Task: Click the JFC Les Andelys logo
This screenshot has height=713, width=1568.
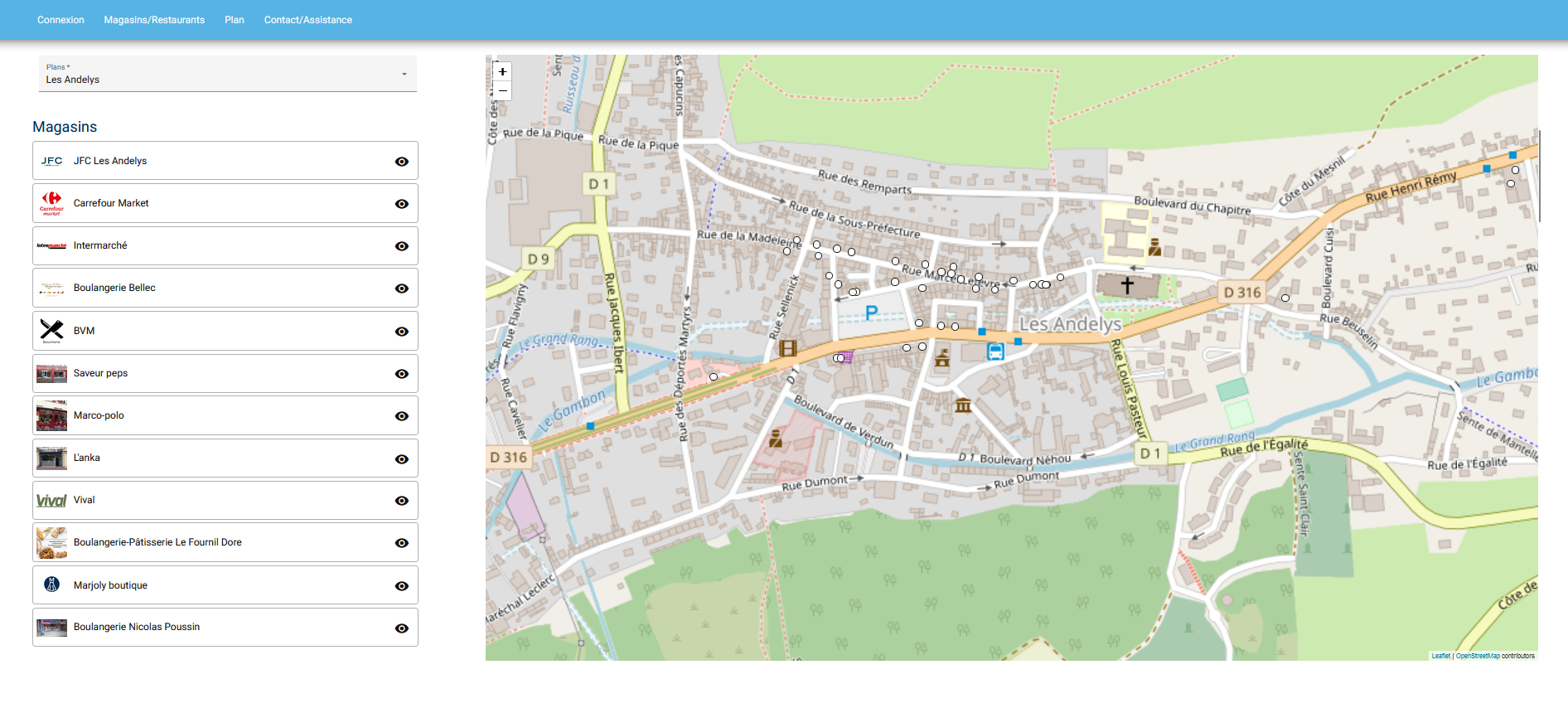Action: (x=51, y=161)
